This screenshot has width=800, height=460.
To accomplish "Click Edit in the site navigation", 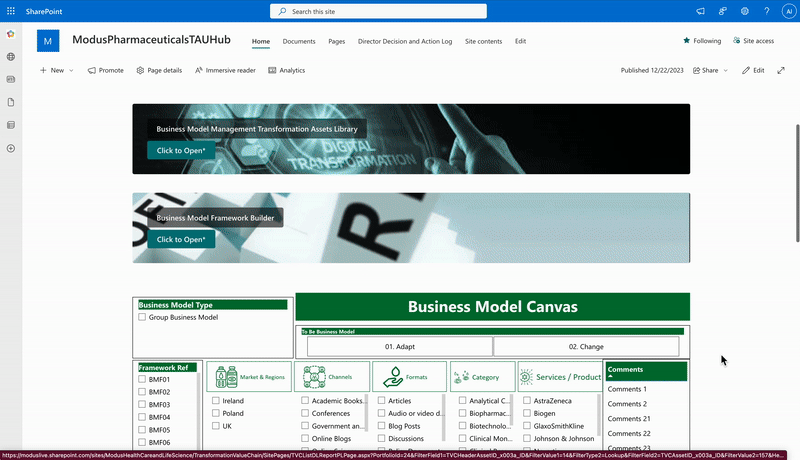I will 520,41.
